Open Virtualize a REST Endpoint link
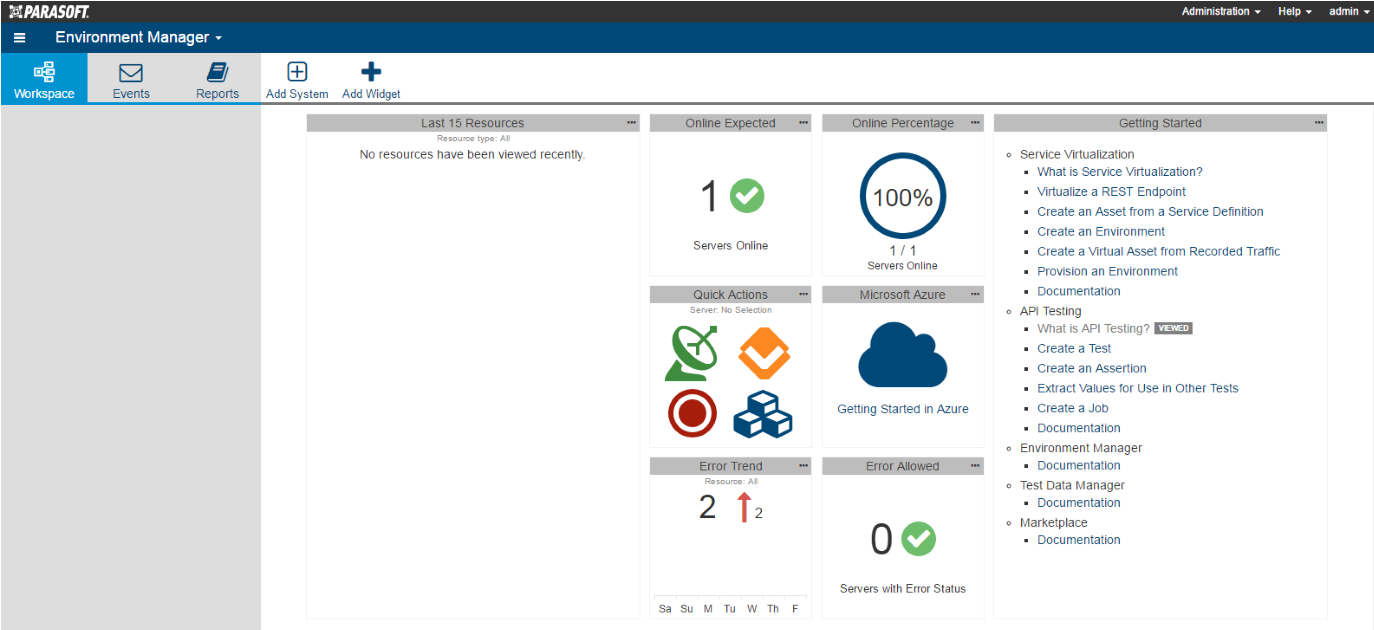The width and height of the screenshot is (1374, 630). pyautogui.click(x=1112, y=192)
